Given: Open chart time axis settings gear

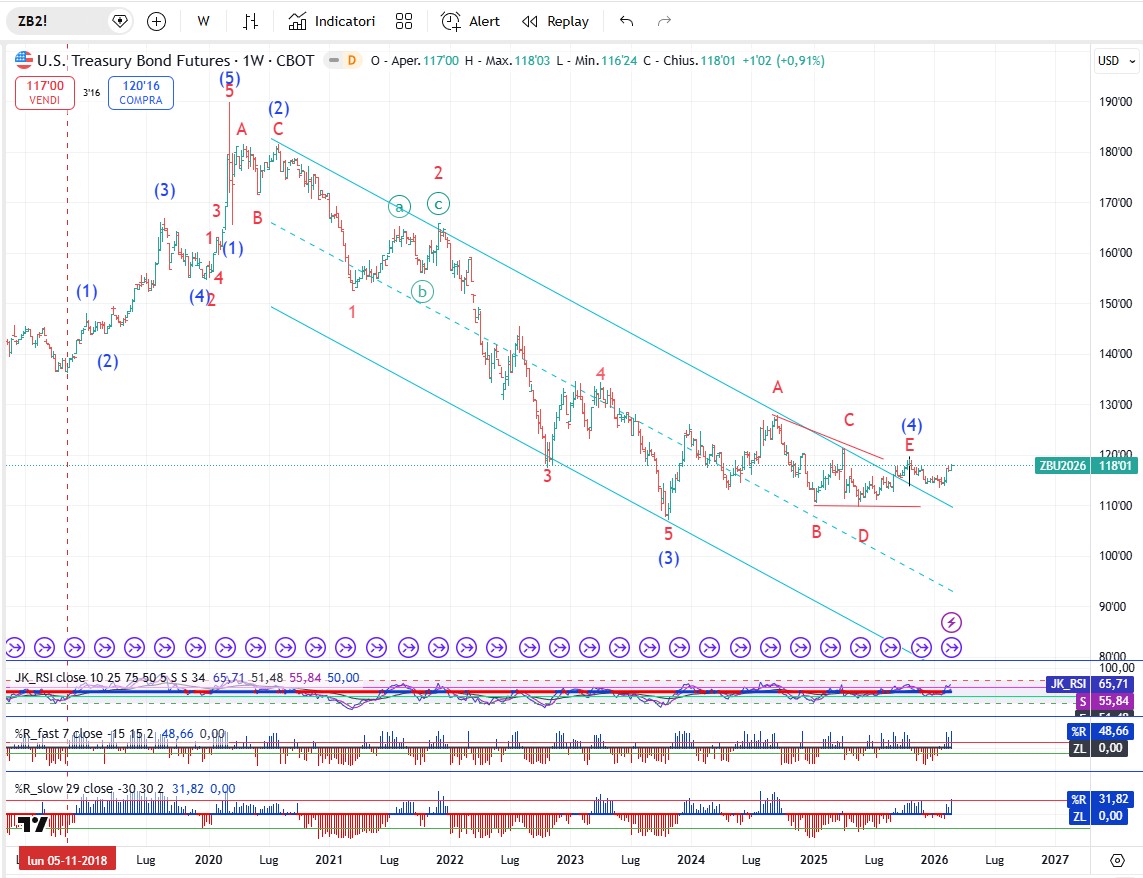Looking at the screenshot, I should pos(1117,860).
